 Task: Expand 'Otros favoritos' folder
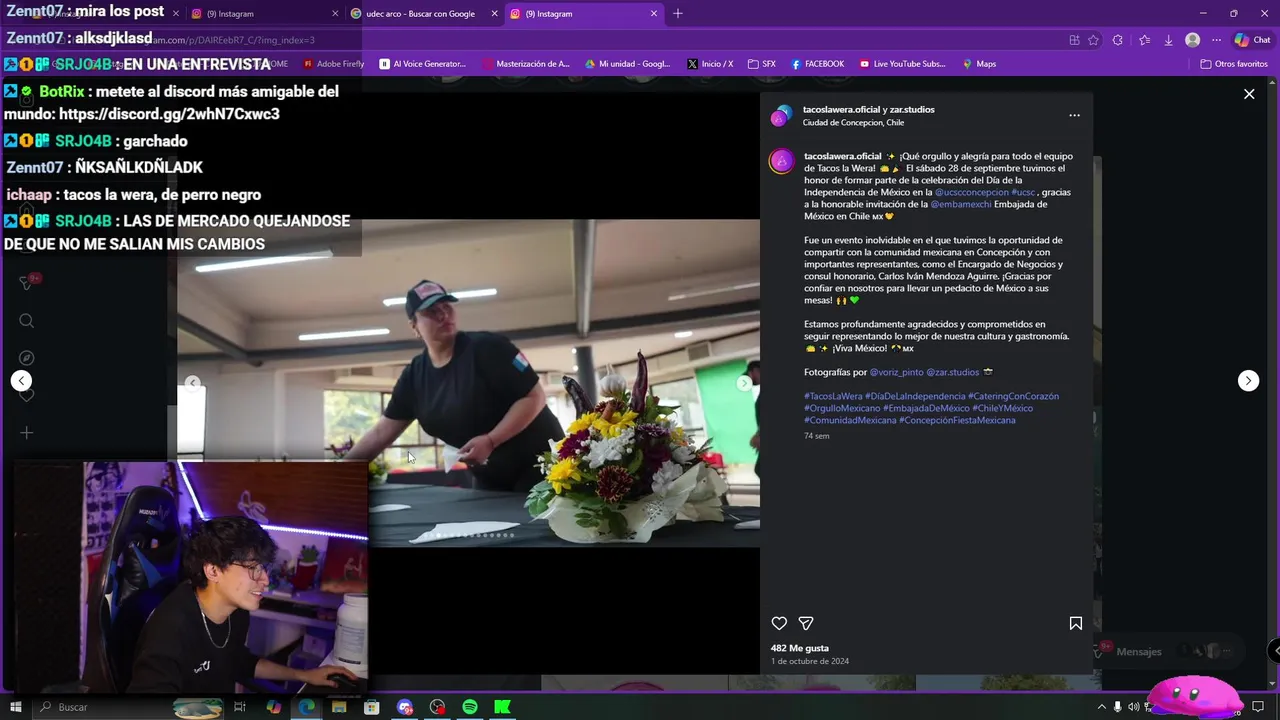[1234, 64]
